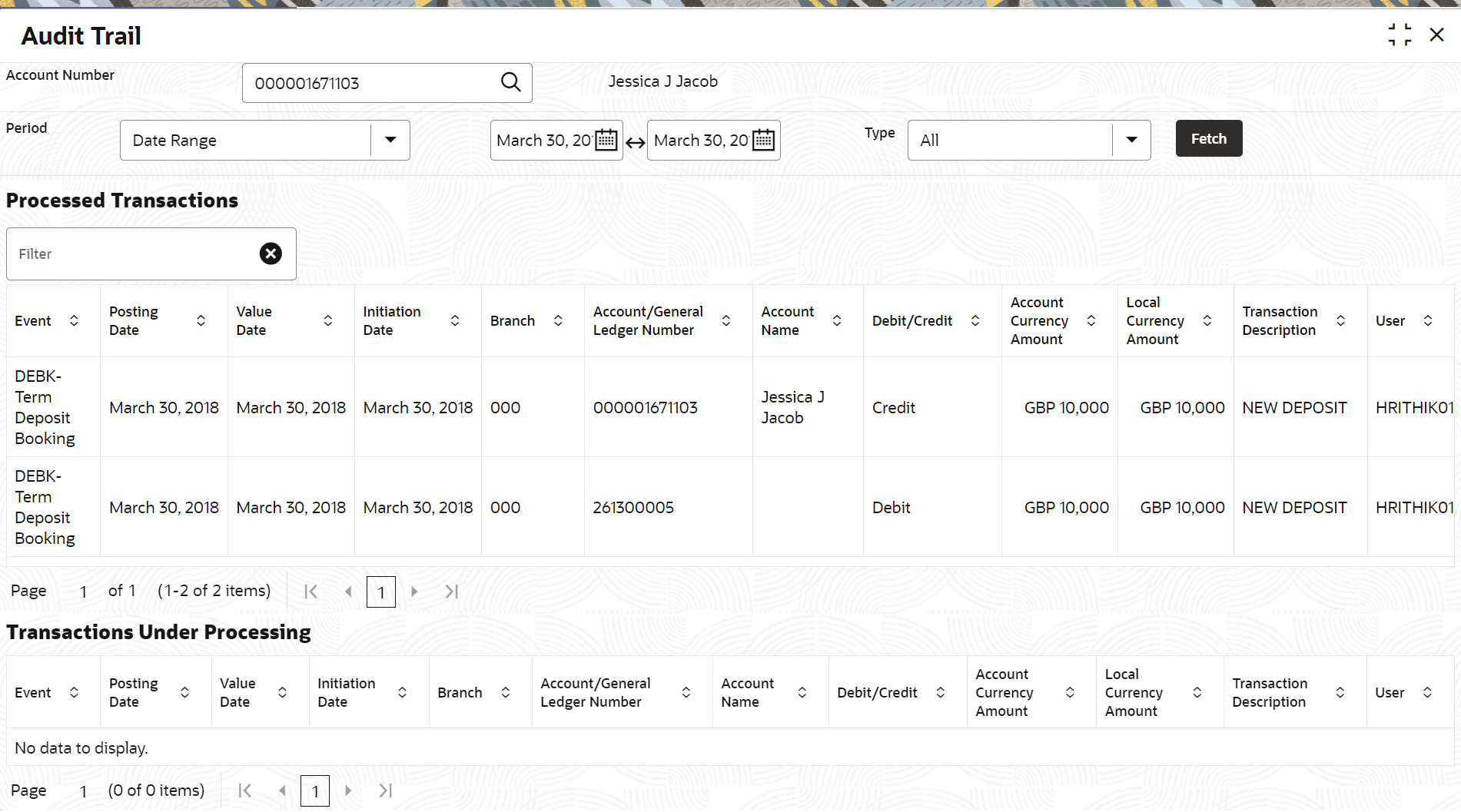Go to previous page of Processed Transactions
1461x812 pixels.
coord(348,592)
